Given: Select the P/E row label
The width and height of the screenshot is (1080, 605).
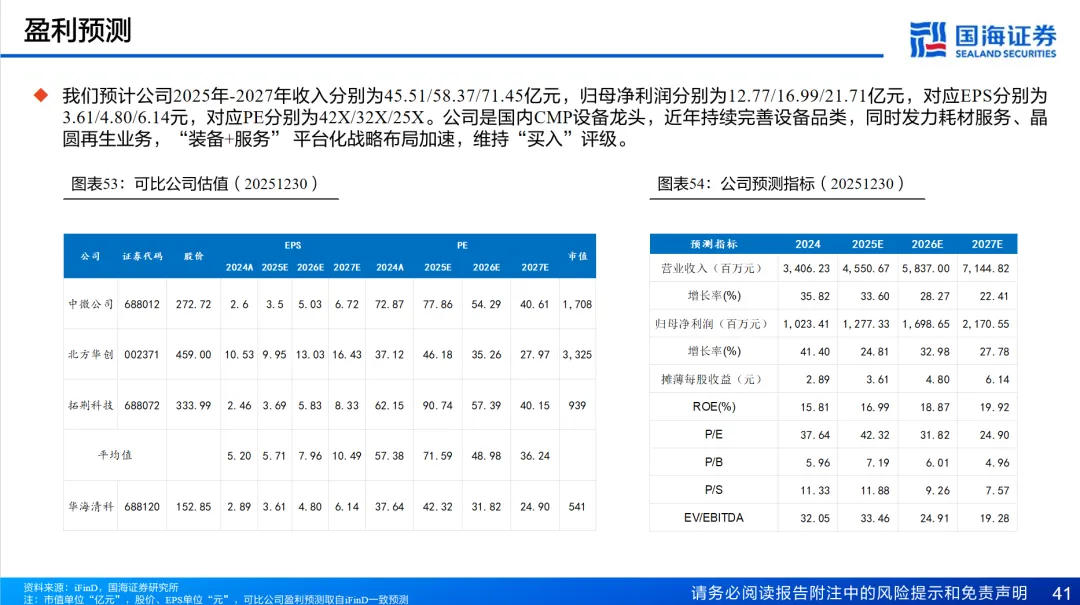Looking at the screenshot, I should tap(714, 434).
